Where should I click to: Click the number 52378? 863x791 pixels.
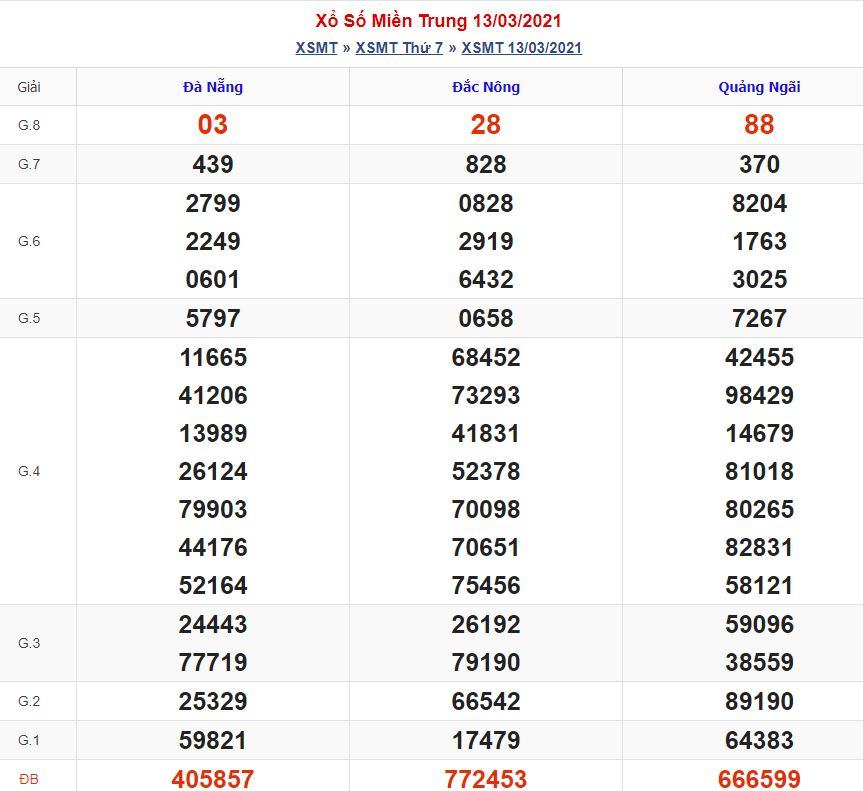point(486,471)
